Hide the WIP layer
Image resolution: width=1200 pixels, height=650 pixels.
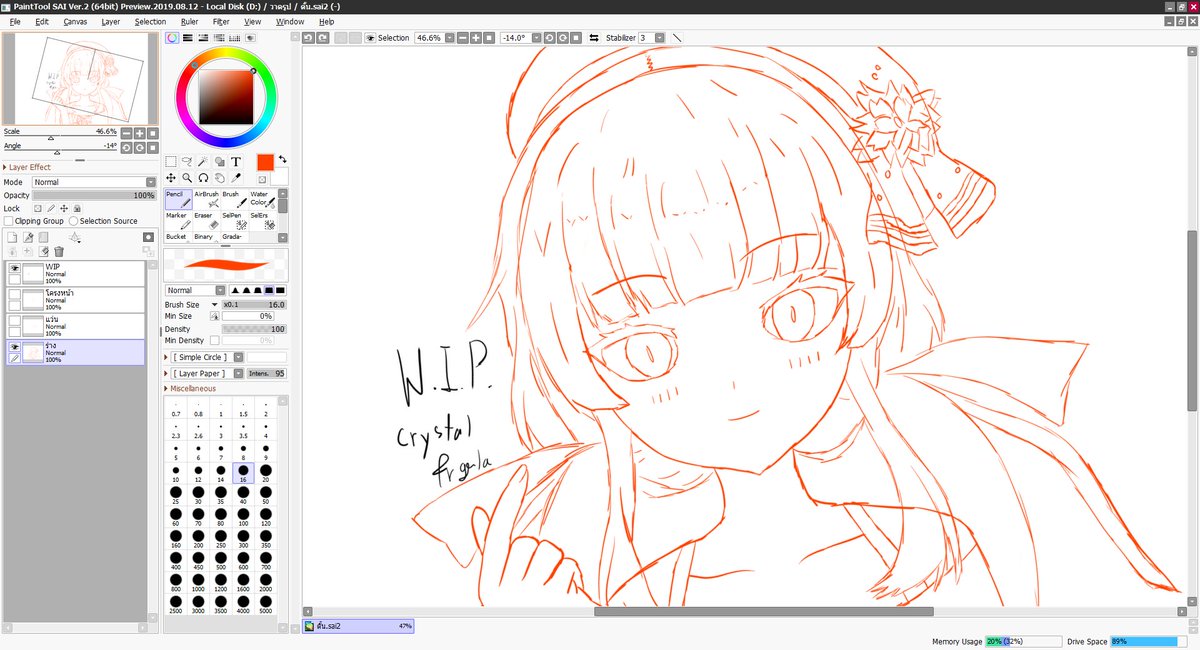tap(15, 268)
